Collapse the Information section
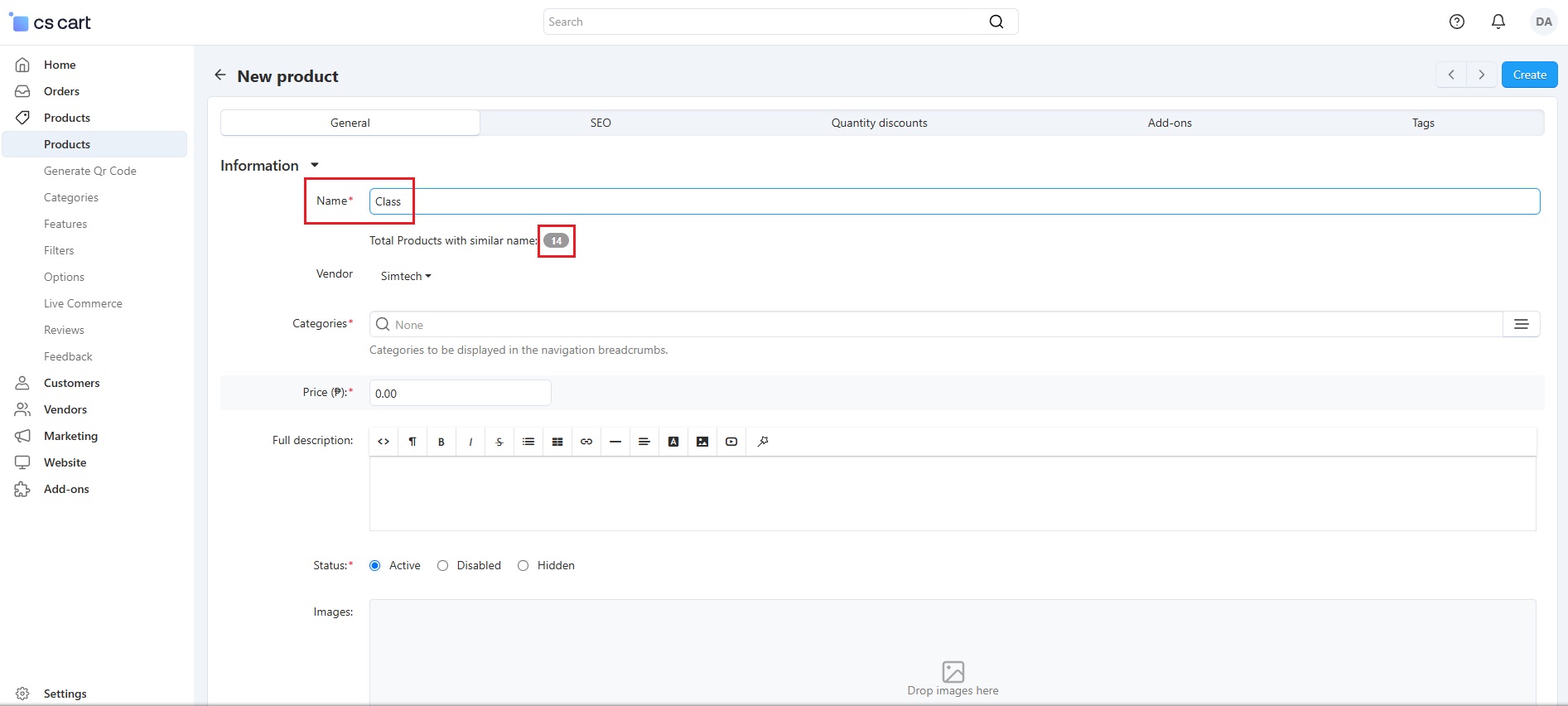The width and height of the screenshot is (1568, 706). pos(315,166)
